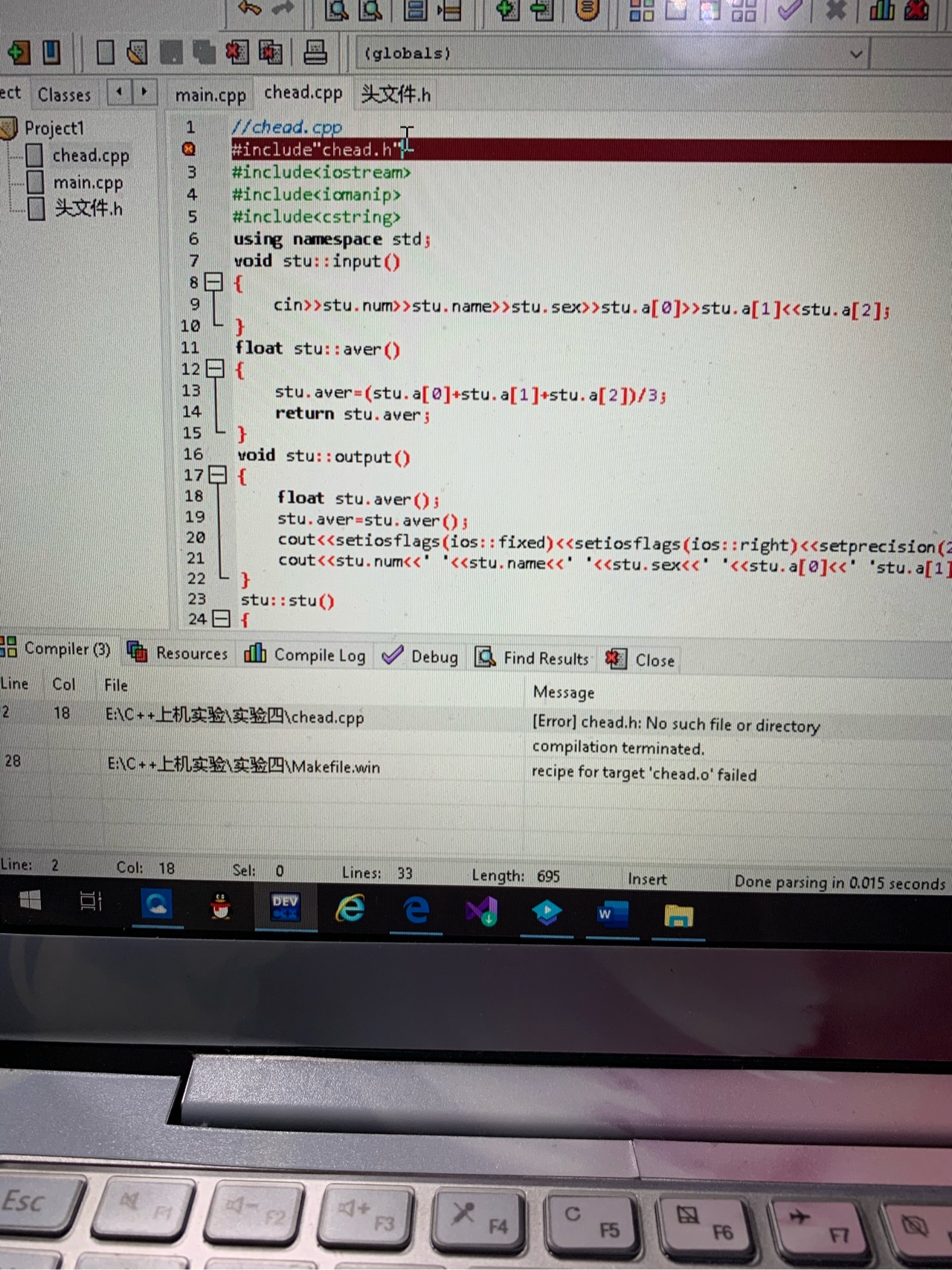Image resolution: width=952 pixels, height=1270 pixels.
Task: Click the Col column header
Action: 63,684
